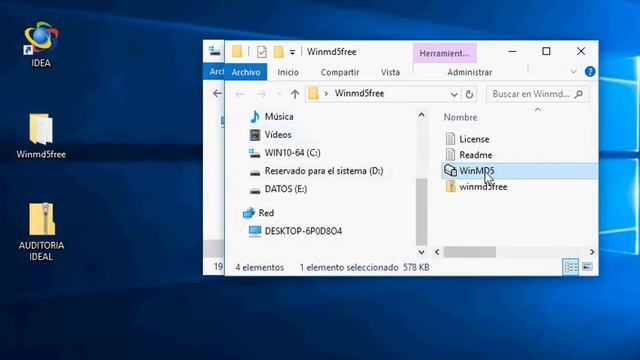Image resolution: width=640 pixels, height=360 pixels.
Task: Click the rear window's drive icon
Action: click(x=214, y=51)
